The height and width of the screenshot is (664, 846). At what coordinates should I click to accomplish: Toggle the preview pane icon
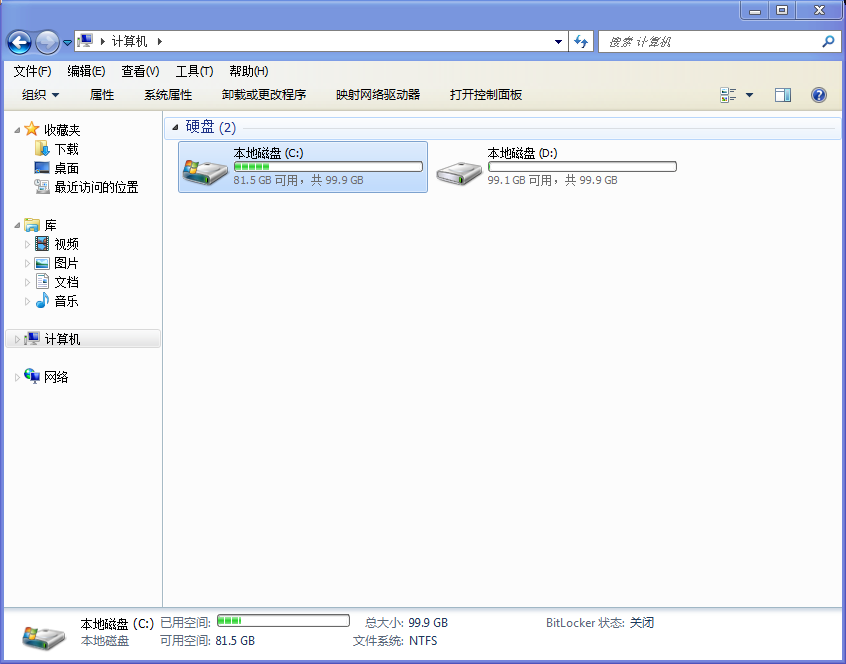point(783,95)
